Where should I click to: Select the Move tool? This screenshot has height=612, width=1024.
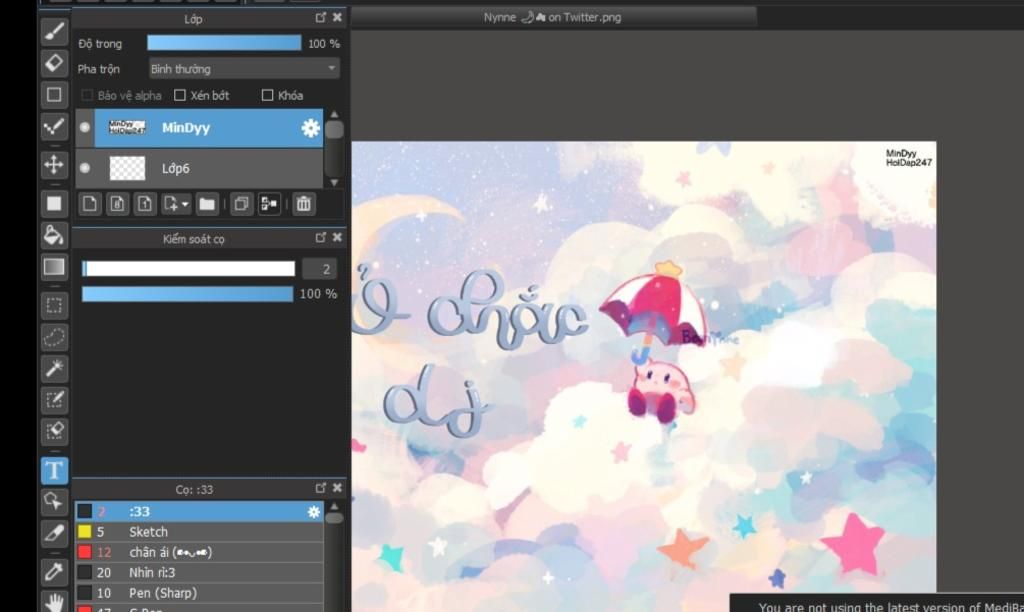(54, 165)
